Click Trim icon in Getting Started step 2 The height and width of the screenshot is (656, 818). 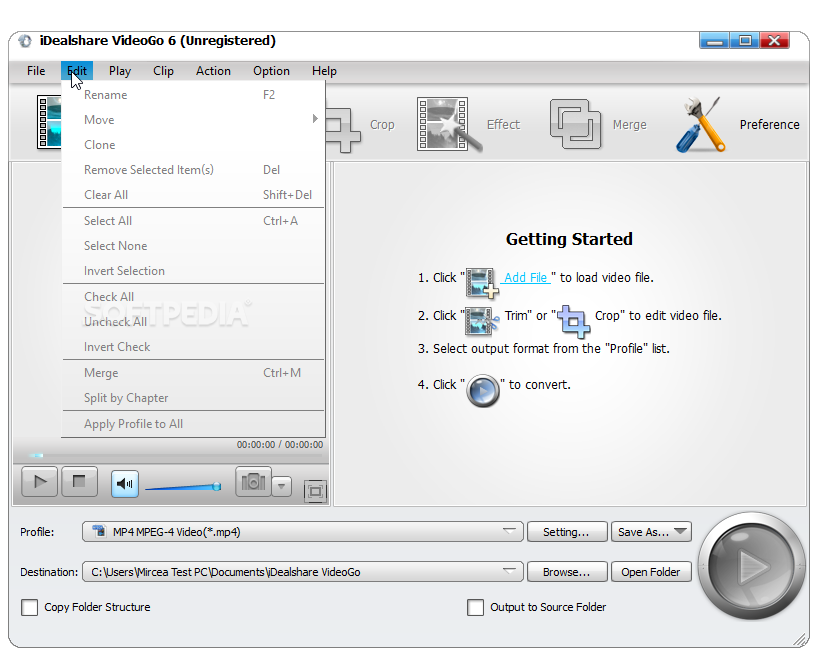pos(482,320)
